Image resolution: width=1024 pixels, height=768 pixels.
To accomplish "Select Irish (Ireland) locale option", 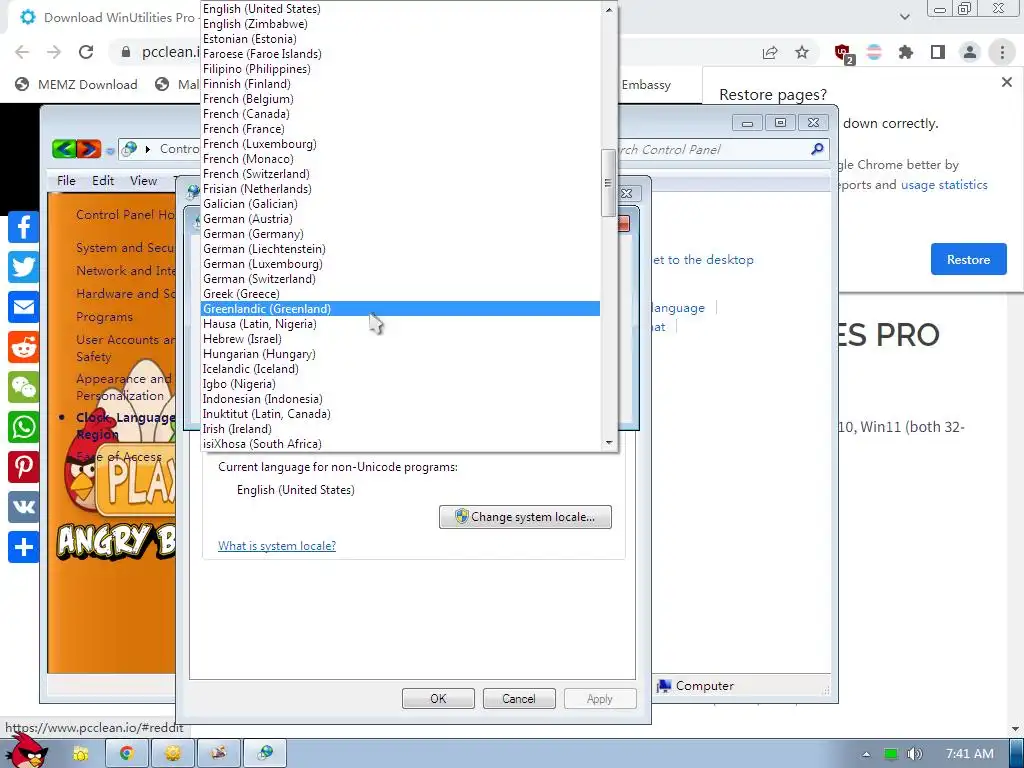I will coord(400,429).
